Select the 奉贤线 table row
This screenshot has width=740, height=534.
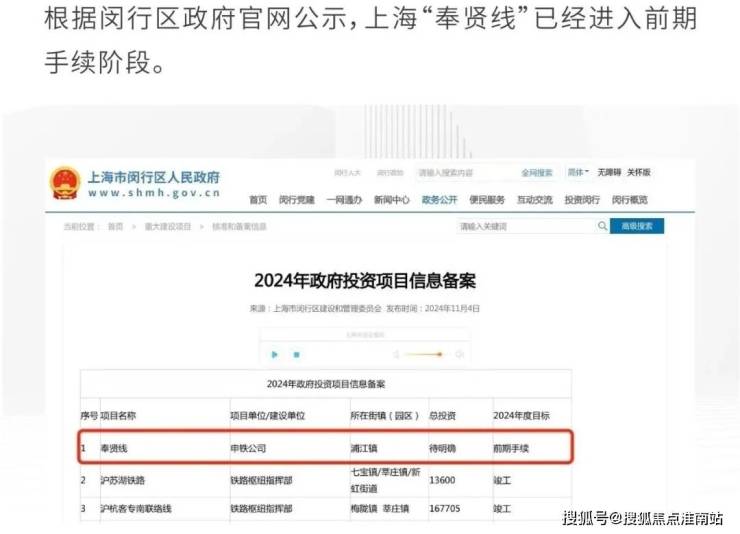(325, 448)
